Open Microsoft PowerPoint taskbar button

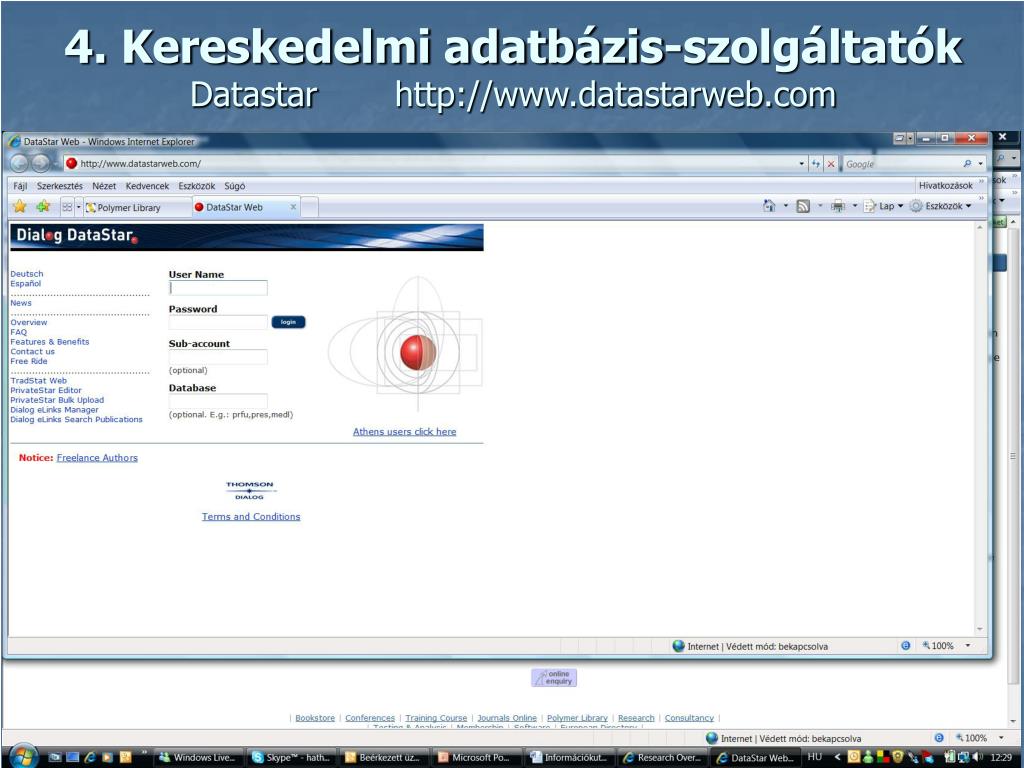click(478, 758)
